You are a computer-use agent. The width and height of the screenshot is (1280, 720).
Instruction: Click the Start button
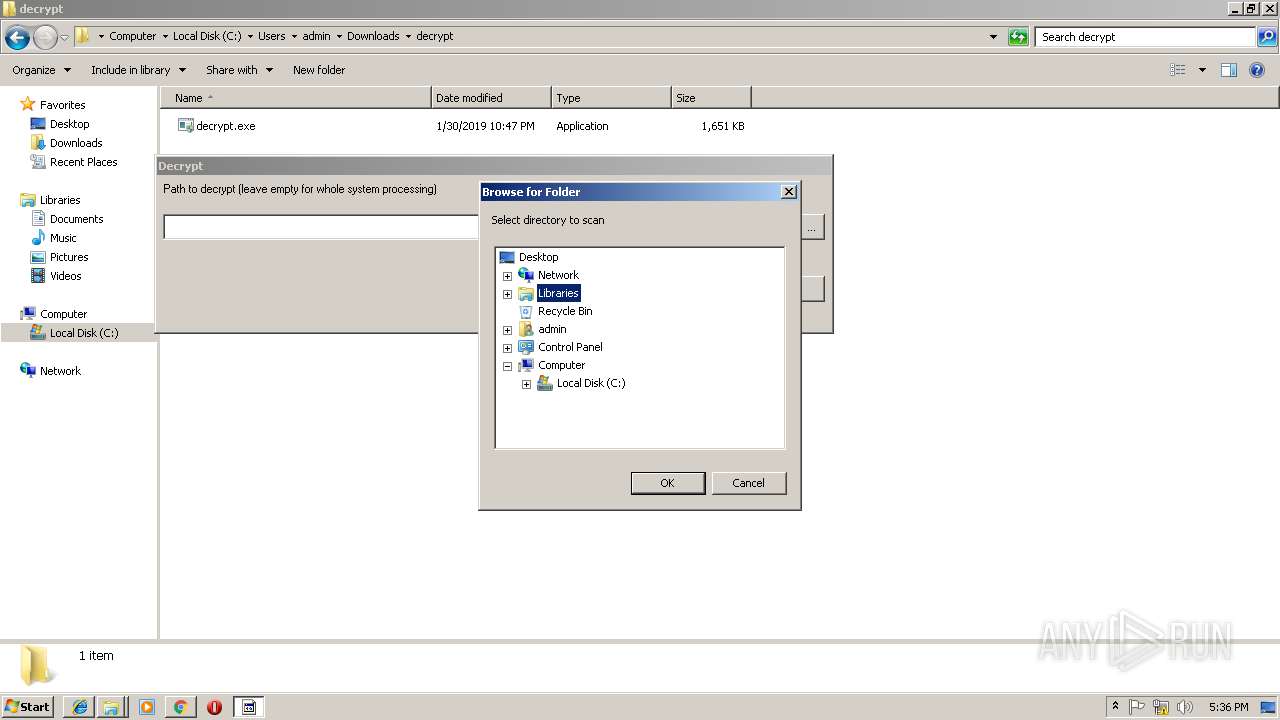click(x=27, y=707)
